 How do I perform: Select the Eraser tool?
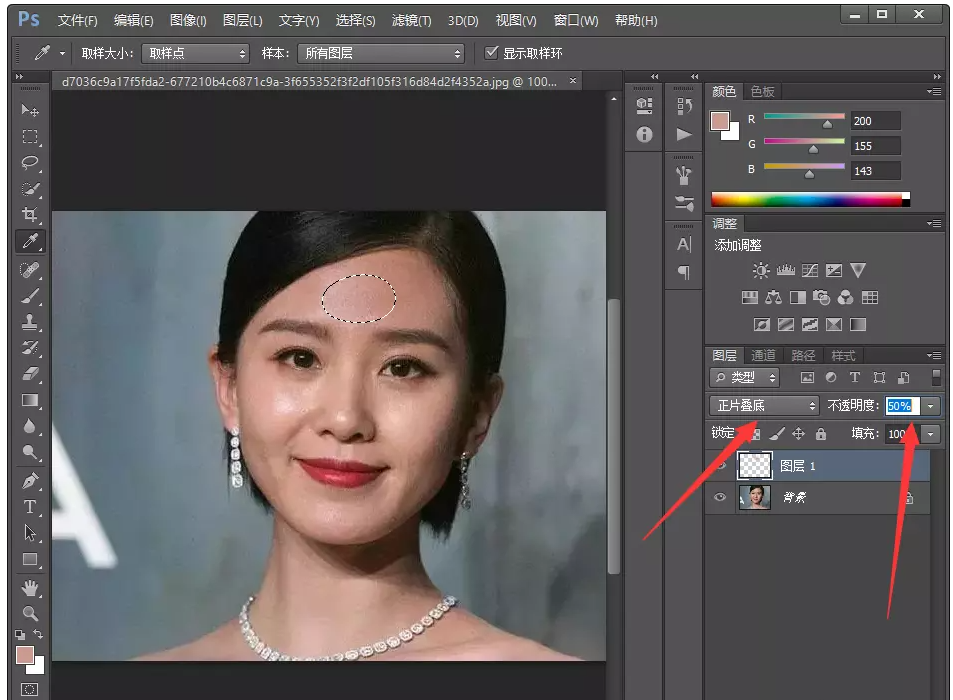pyautogui.click(x=30, y=374)
